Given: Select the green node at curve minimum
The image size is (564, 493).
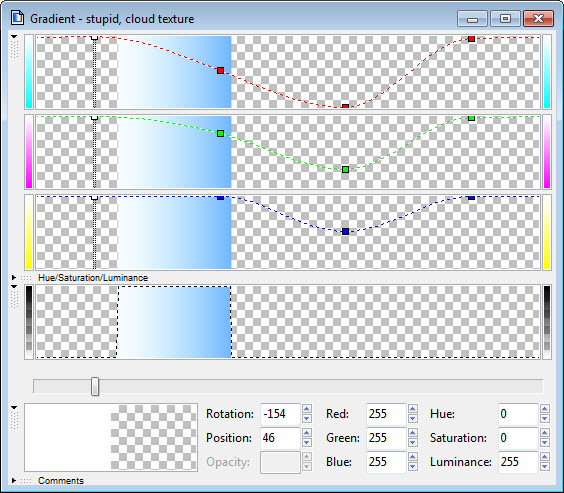Looking at the screenshot, I should pos(345,169).
